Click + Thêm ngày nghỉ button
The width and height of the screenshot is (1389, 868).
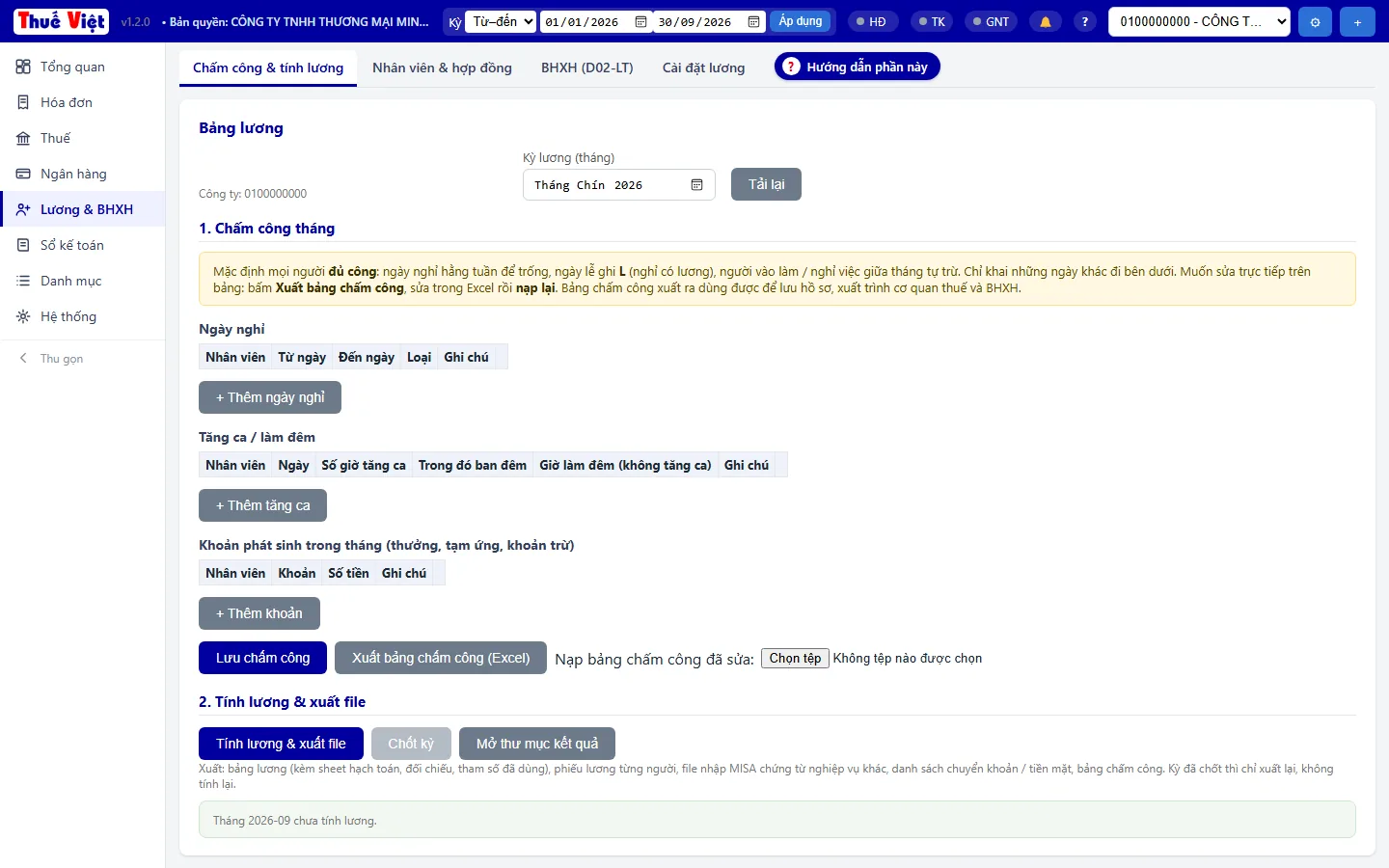(x=270, y=397)
